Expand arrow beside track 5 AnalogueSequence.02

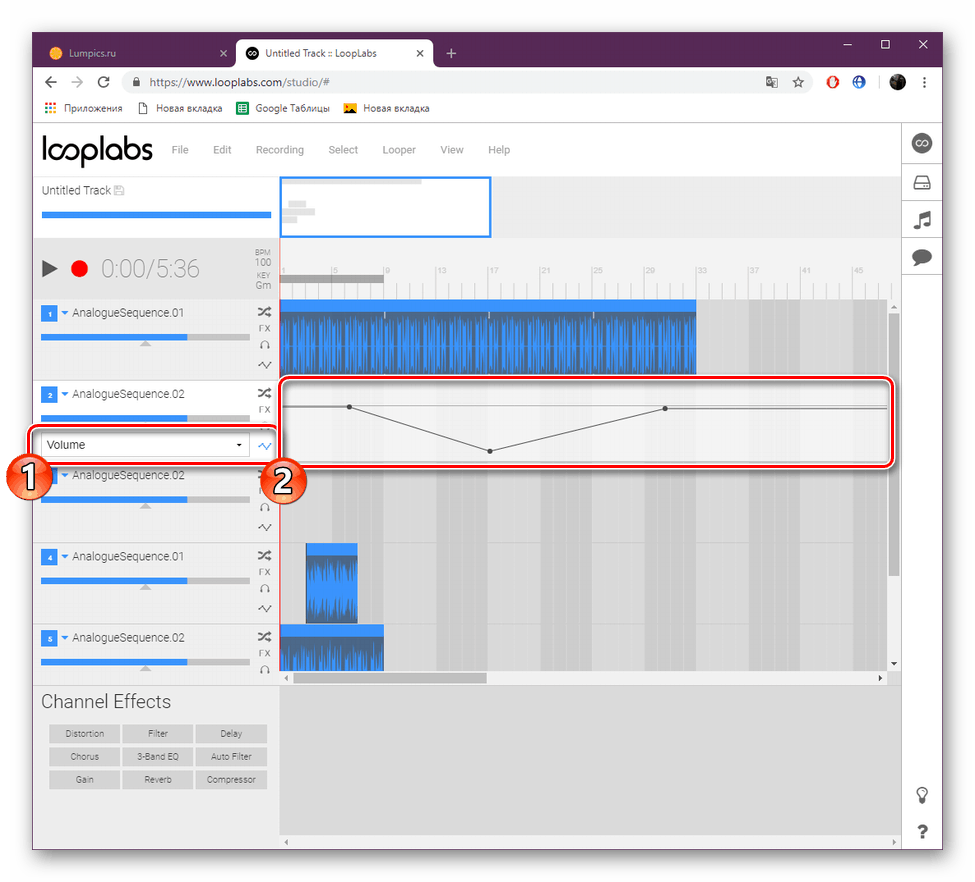[x=65, y=638]
